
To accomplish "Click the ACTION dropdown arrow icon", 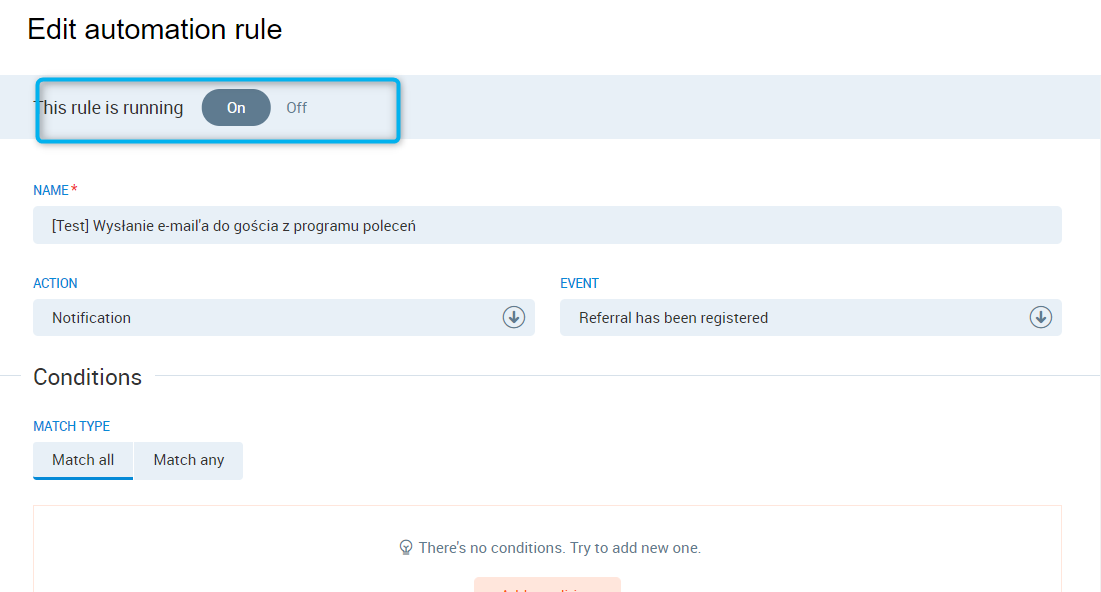I will point(514,318).
